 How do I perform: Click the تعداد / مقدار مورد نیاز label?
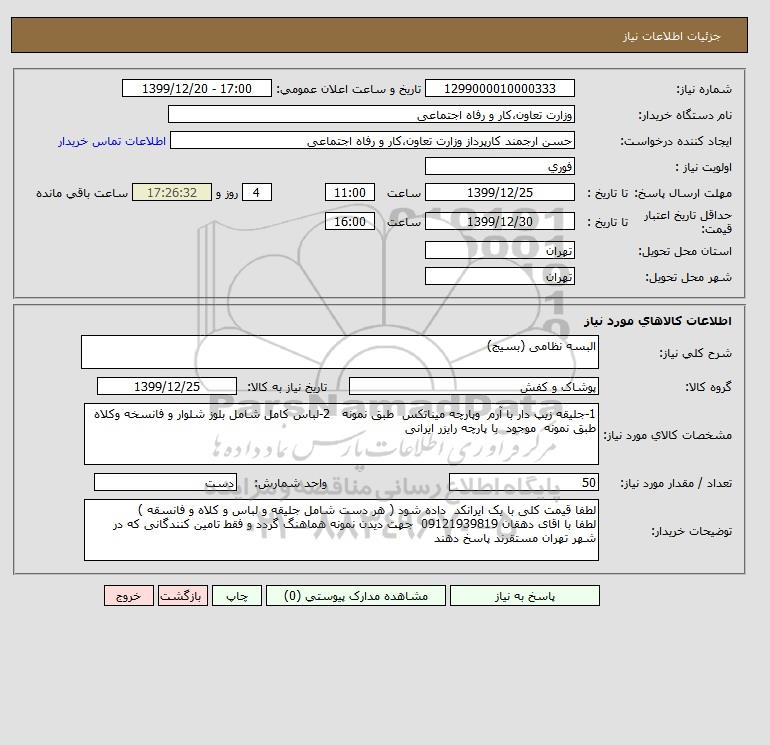pyautogui.click(x=676, y=483)
